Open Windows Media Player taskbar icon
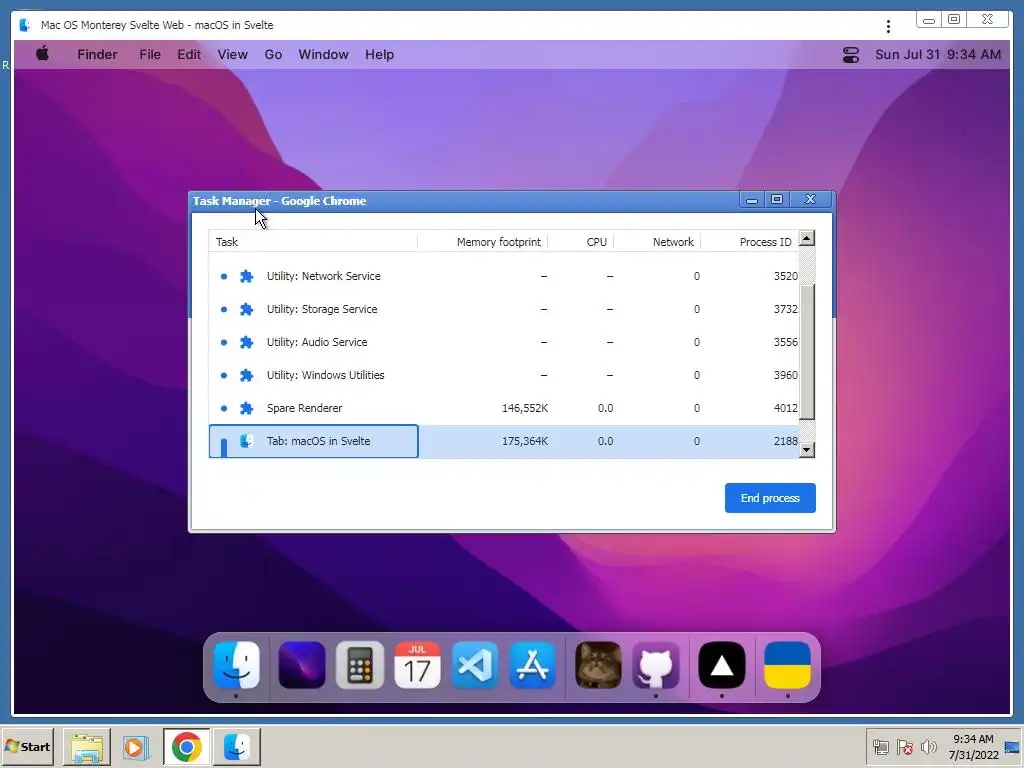Viewport: 1024px width, 768px height. click(135, 747)
